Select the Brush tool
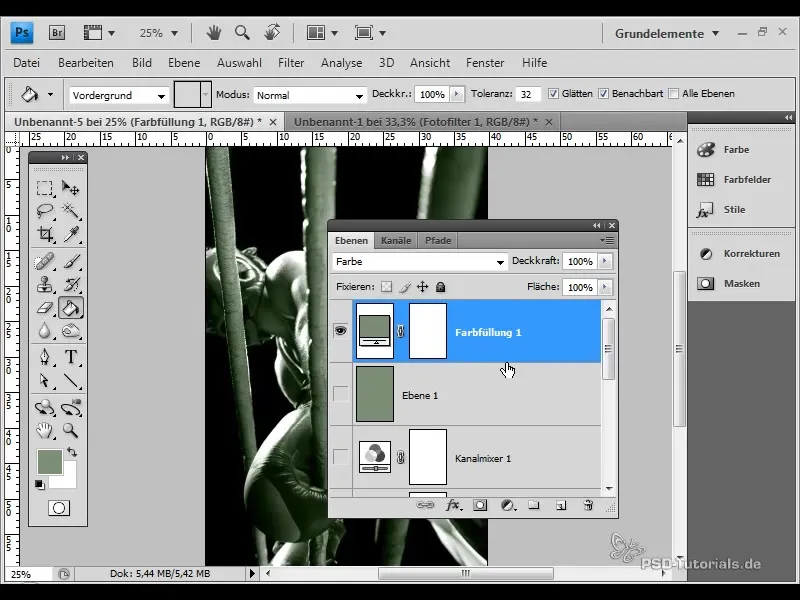The image size is (800, 600). [x=70, y=261]
